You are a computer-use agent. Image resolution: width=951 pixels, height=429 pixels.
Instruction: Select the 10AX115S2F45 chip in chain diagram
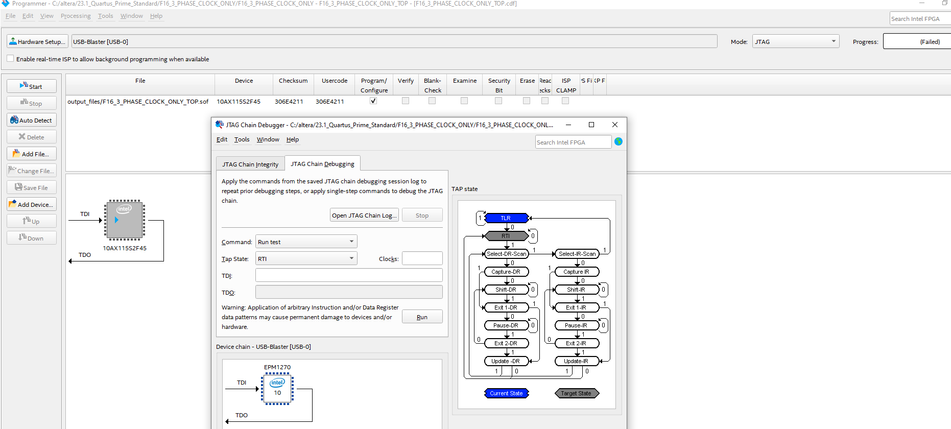(x=124, y=220)
